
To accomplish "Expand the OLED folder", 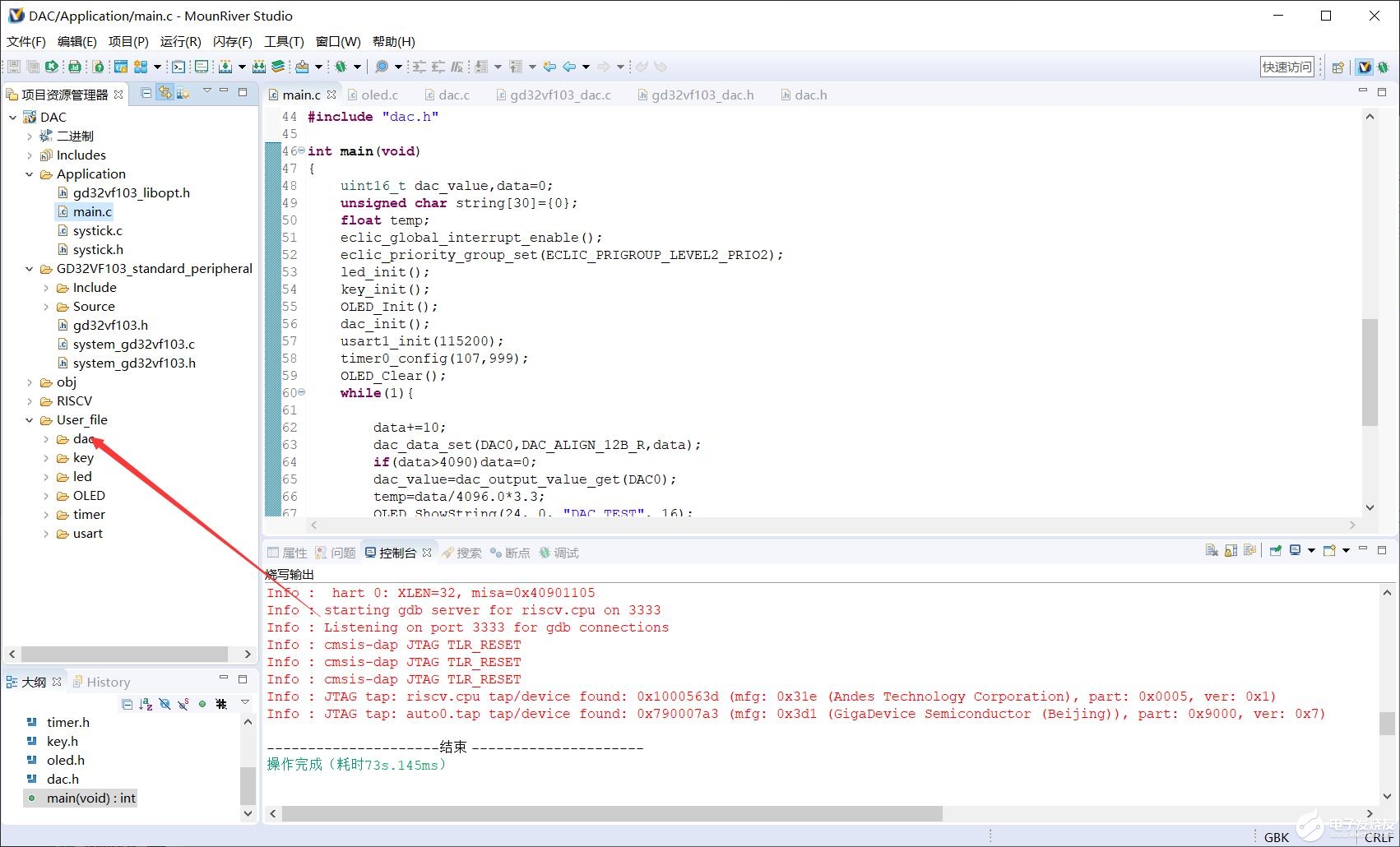I will (46, 496).
